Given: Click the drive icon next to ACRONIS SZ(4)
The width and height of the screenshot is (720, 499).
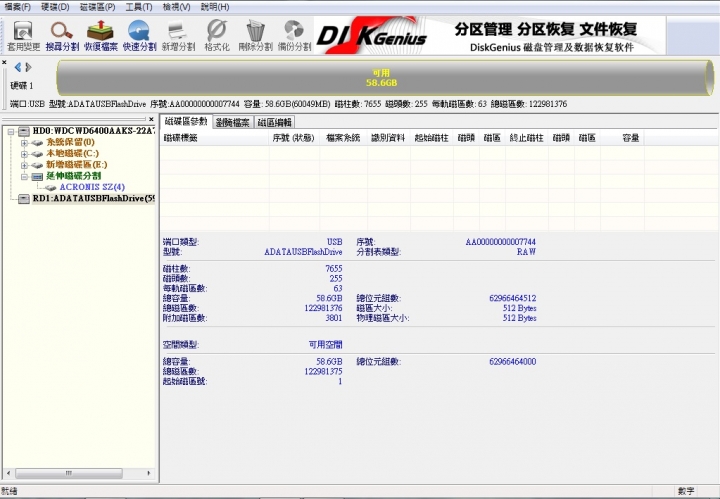Looking at the screenshot, I should 51,187.
